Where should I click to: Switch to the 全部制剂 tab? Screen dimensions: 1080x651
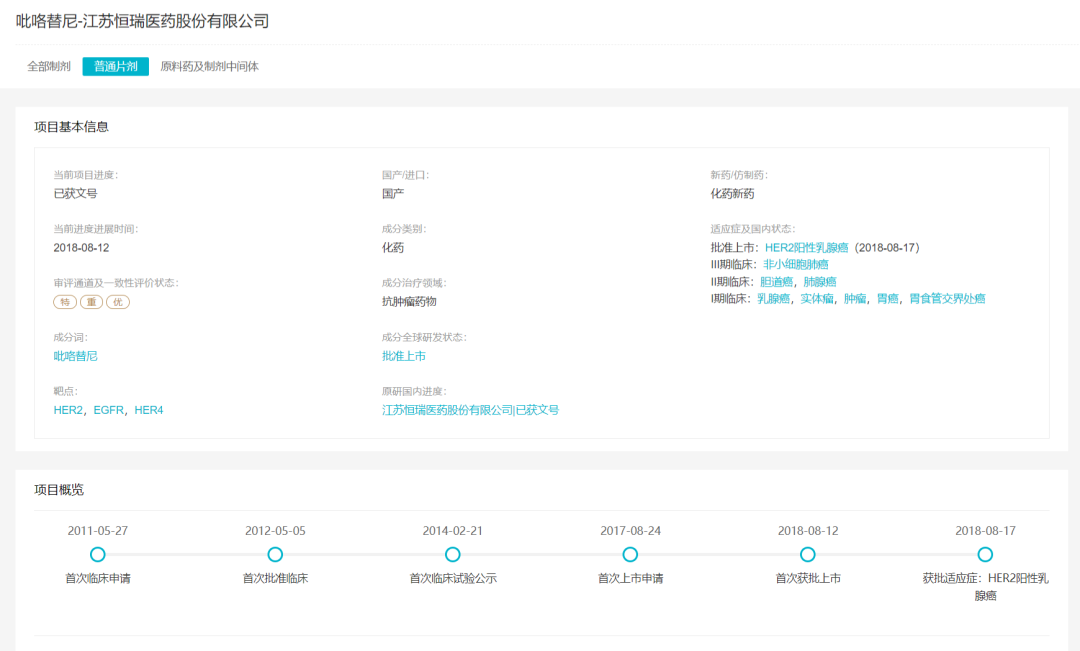49,66
